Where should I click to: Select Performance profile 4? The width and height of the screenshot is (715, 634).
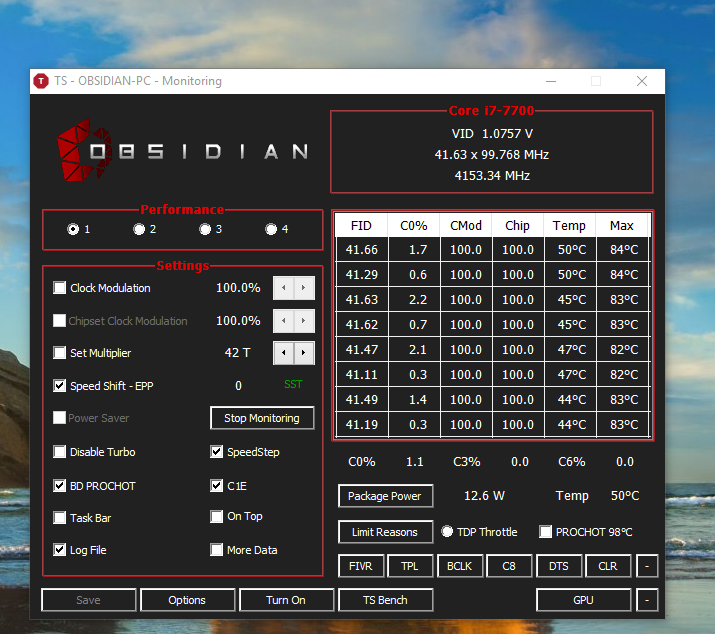point(271,229)
